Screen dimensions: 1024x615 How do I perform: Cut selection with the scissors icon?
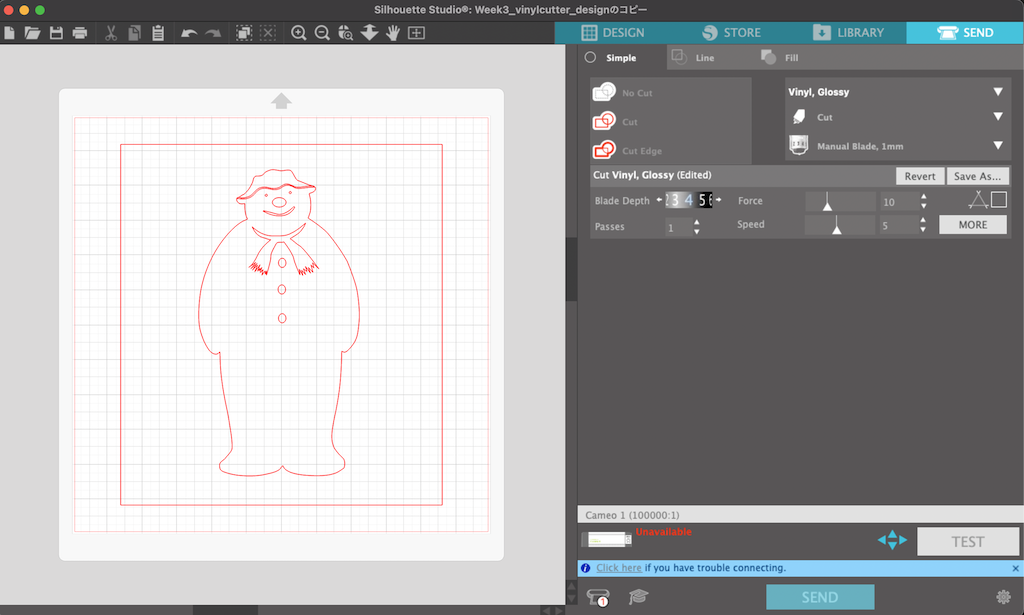pos(111,33)
